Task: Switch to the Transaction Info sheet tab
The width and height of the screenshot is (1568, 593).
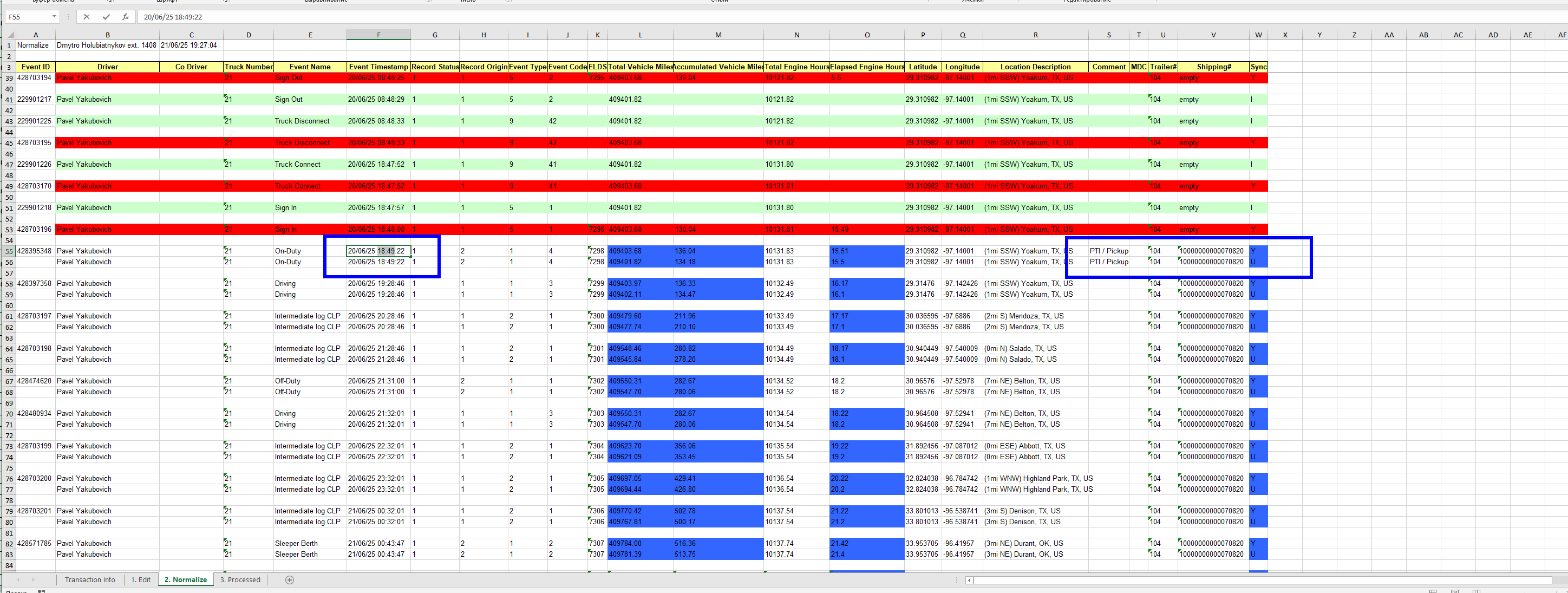Action: click(89, 579)
